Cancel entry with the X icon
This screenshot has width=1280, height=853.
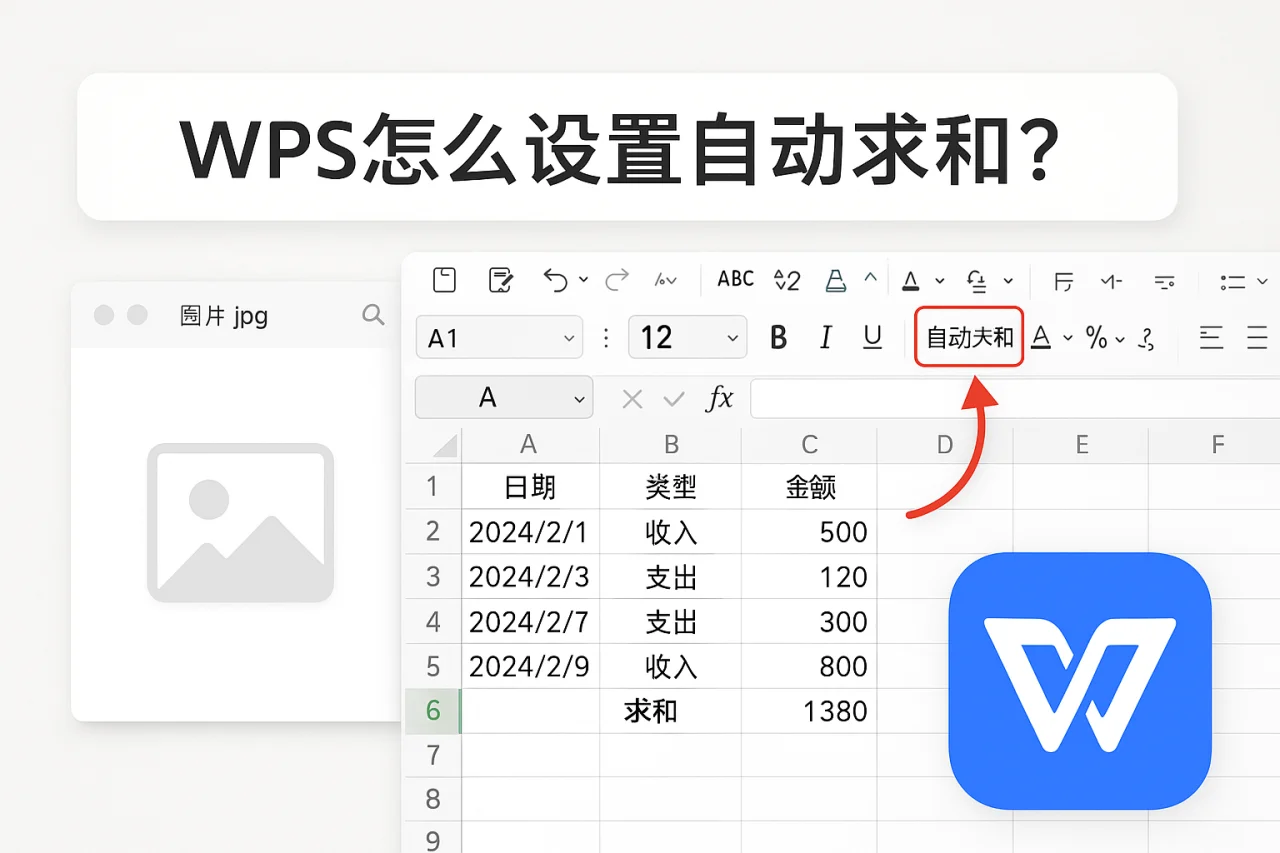tap(631, 398)
